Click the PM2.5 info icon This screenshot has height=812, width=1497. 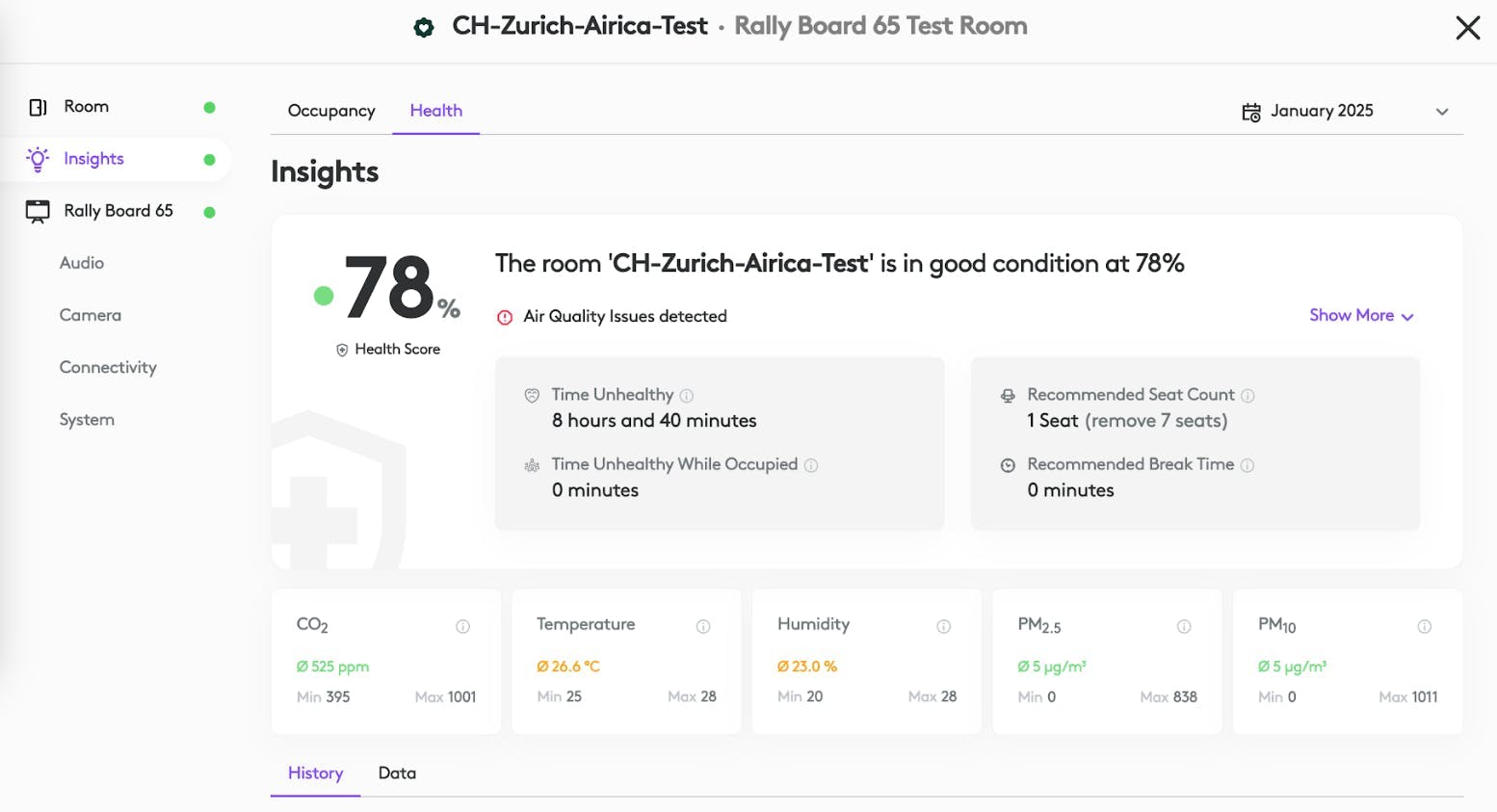pyautogui.click(x=1184, y=626)
